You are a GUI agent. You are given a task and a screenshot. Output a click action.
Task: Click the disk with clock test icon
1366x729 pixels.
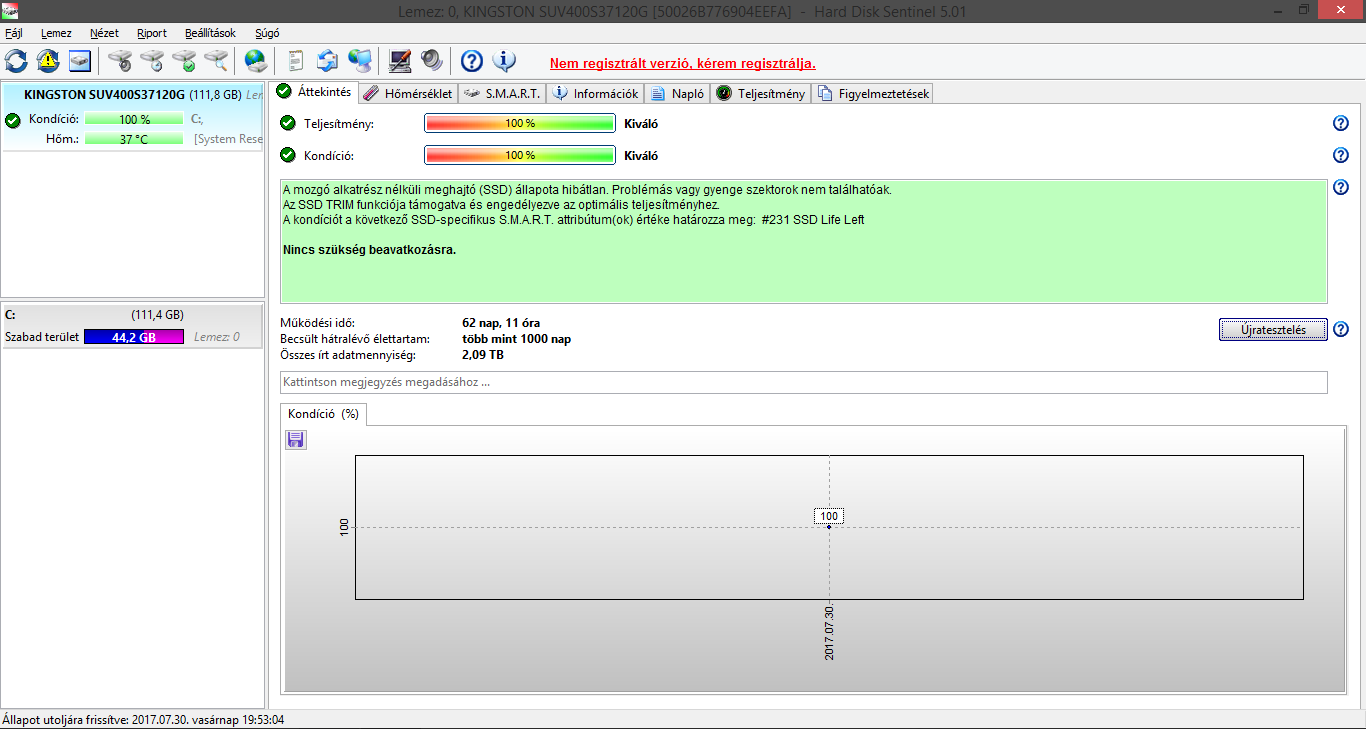[152, 61]
